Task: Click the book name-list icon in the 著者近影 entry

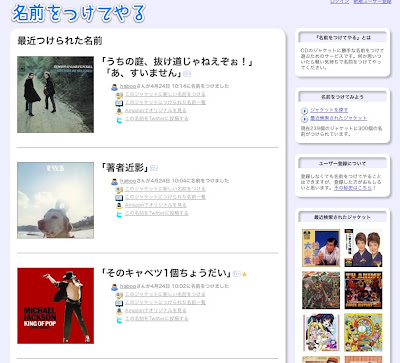Action: point(119,198)
